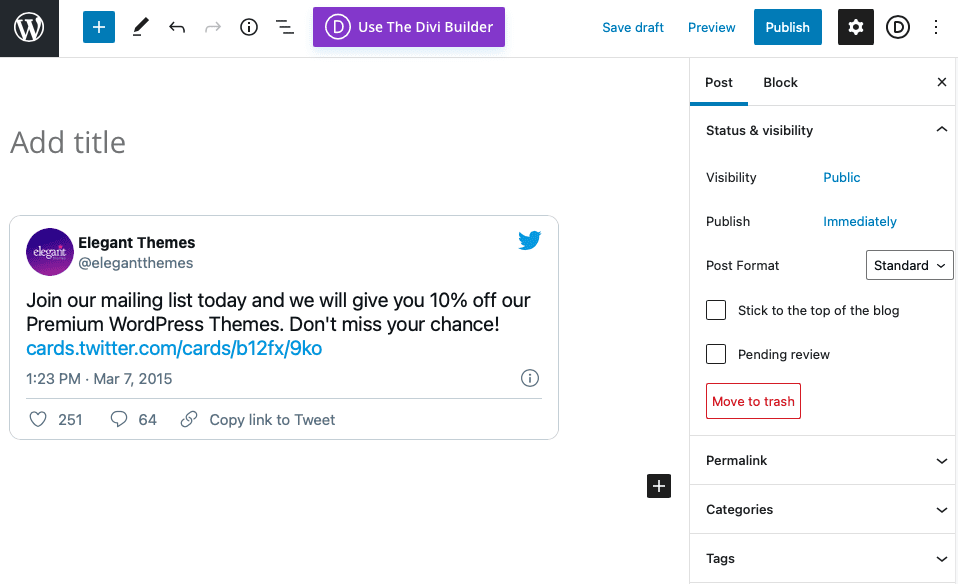Select the Post tab
This screenshot has width=958, height=584.
719,82
